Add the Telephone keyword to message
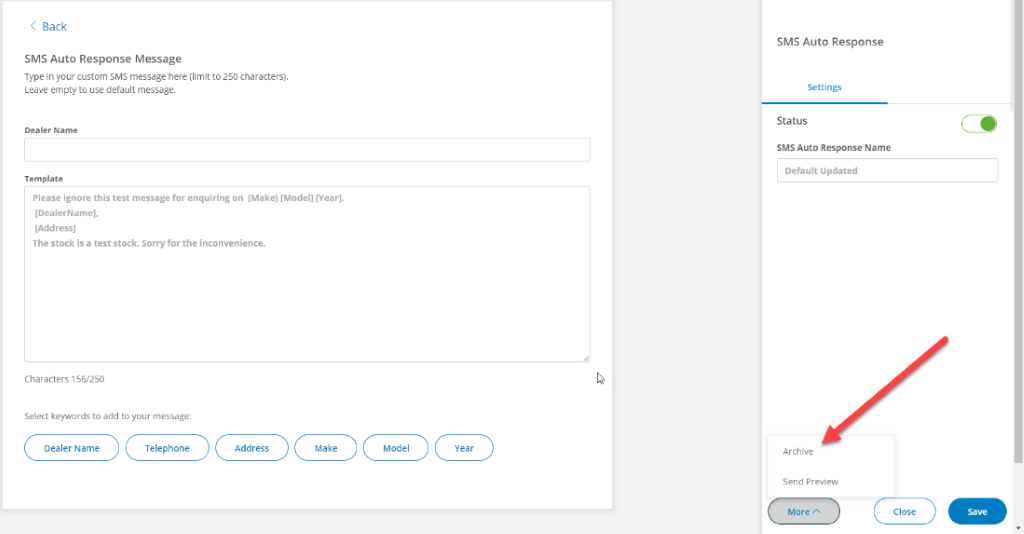This screenshot has width=1024, height=534. [167, 448]
